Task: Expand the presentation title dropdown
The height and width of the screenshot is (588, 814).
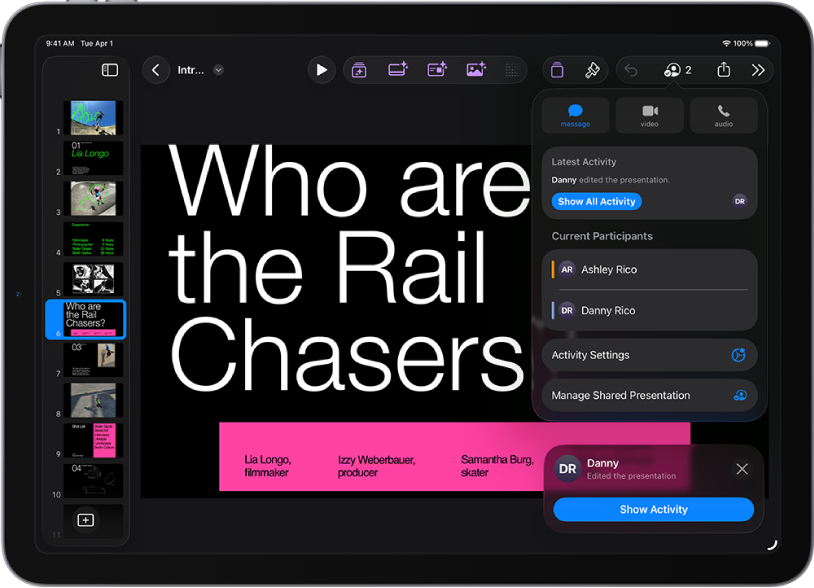Action: tap(218, 70)
